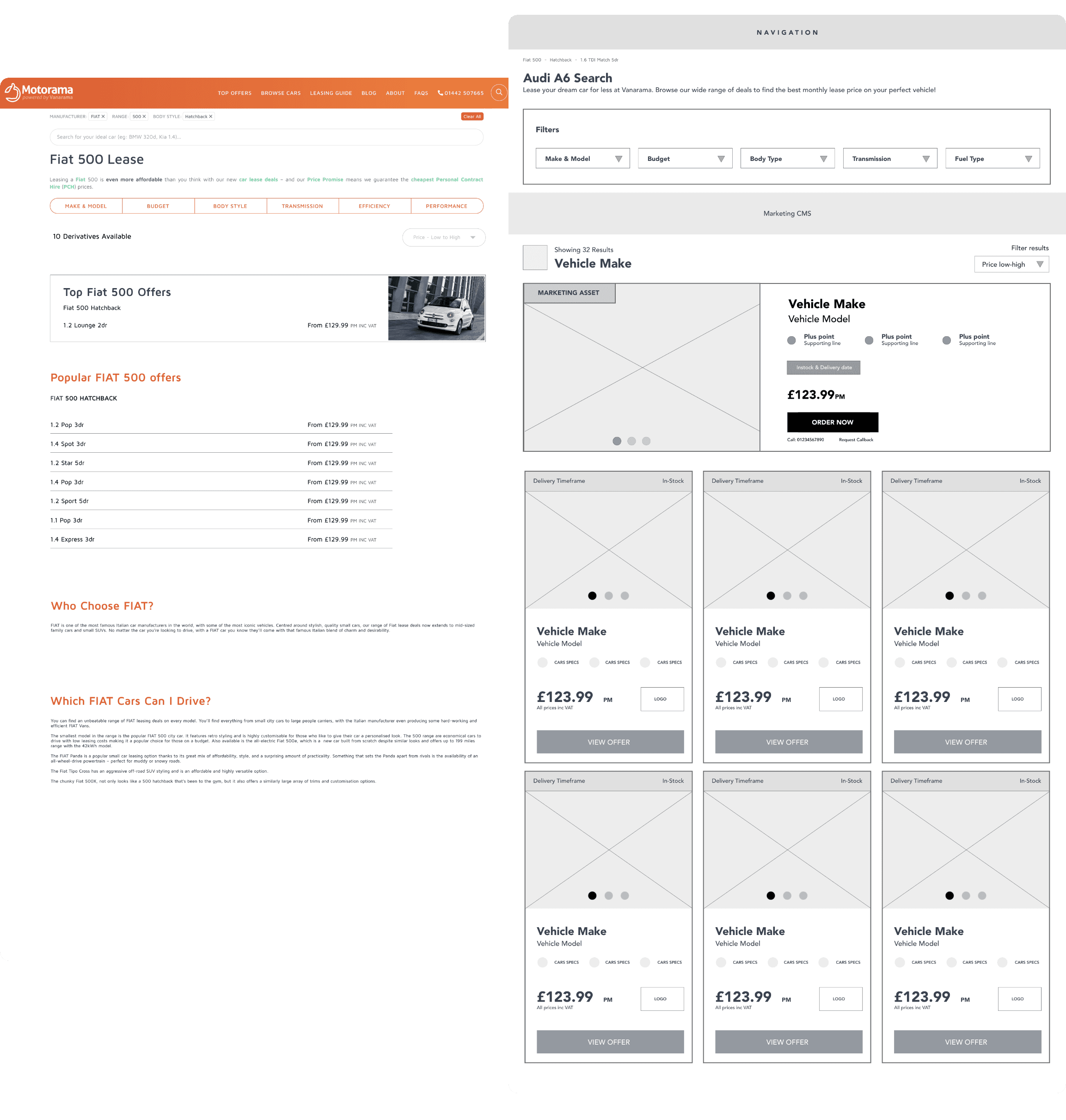The height and width of the screenshot is (1120, 1066).
Task: Click the phone number 01442 507665
Action: pyautogui.click(x=461, y=93)
